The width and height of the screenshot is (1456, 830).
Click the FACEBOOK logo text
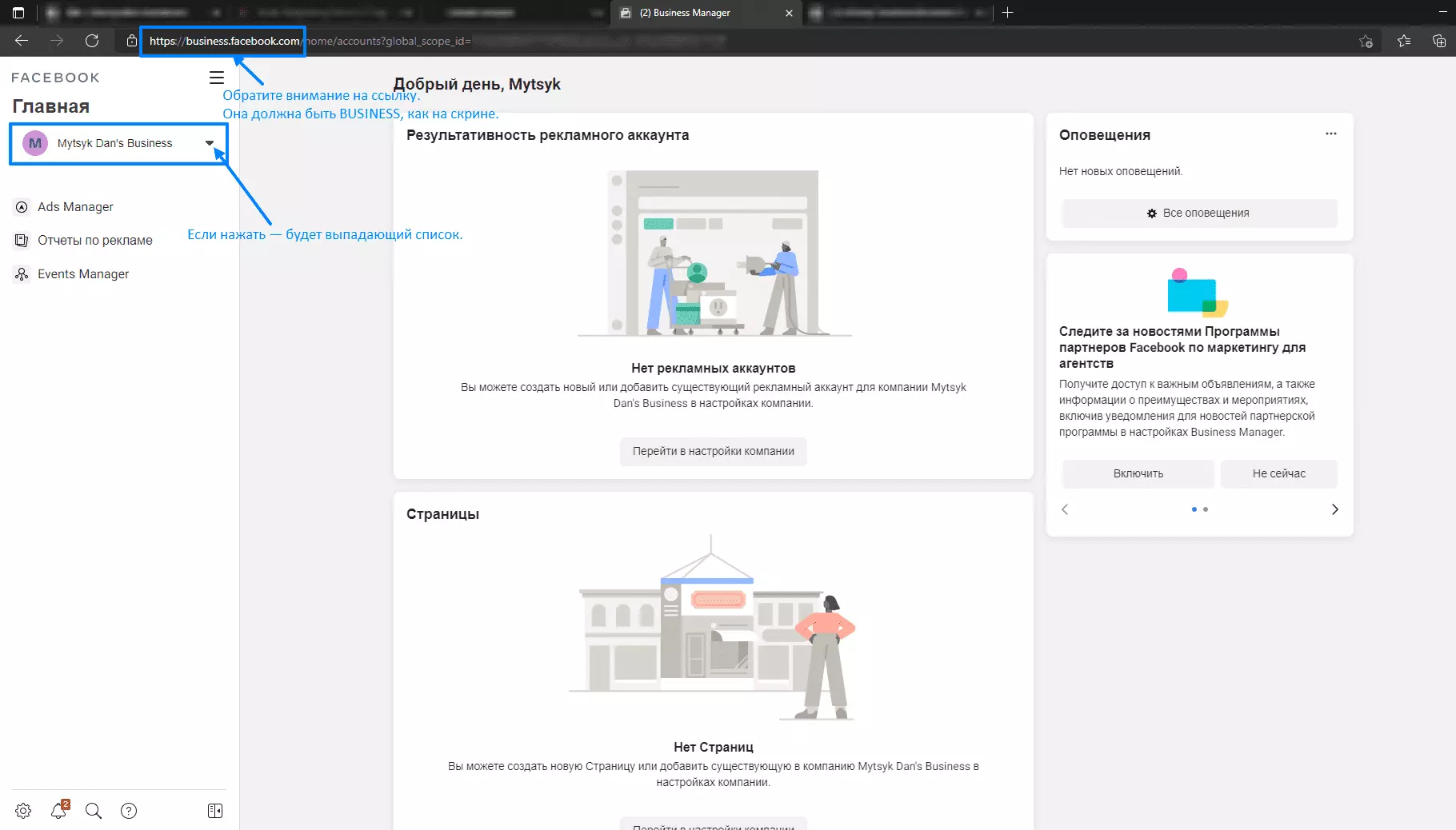click(x=55, y=78)
